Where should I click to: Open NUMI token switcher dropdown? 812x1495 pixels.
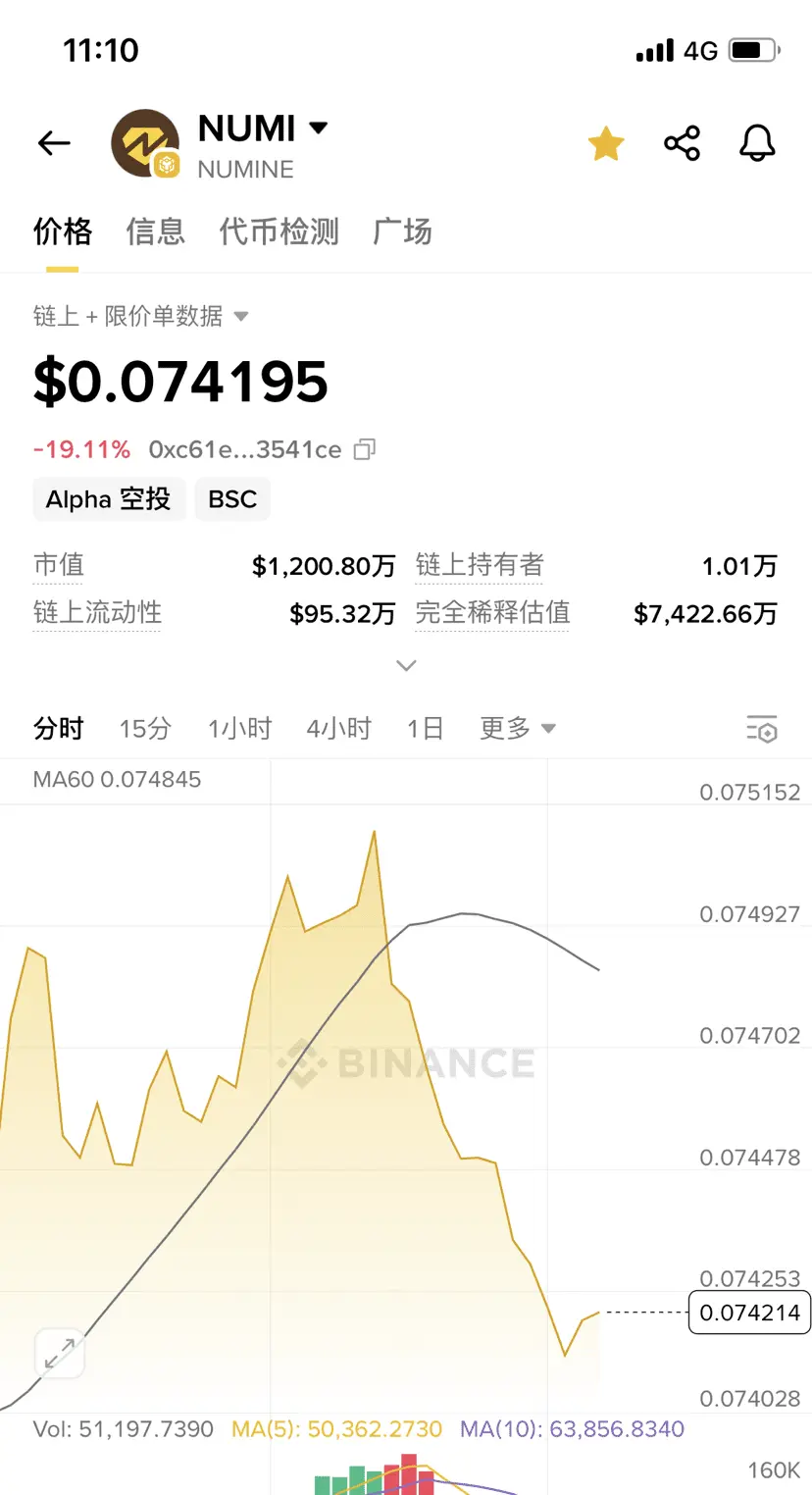[263, 128]
